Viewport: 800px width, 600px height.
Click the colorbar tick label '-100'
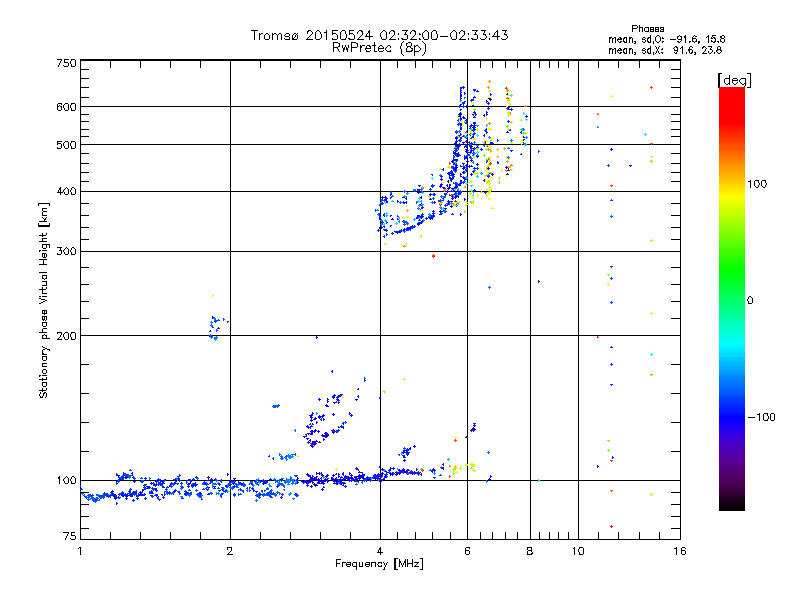(761, 417)
